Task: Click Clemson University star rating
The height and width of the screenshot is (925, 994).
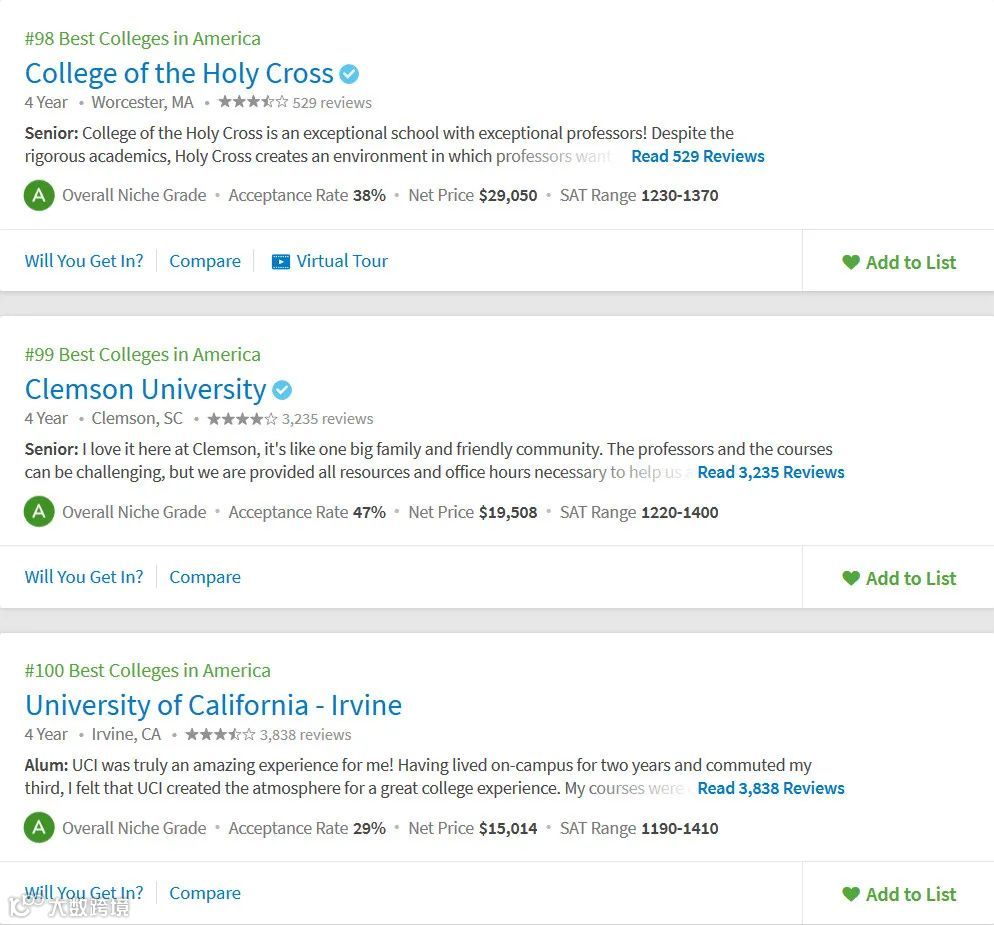Action: click(x=242, y=419)
